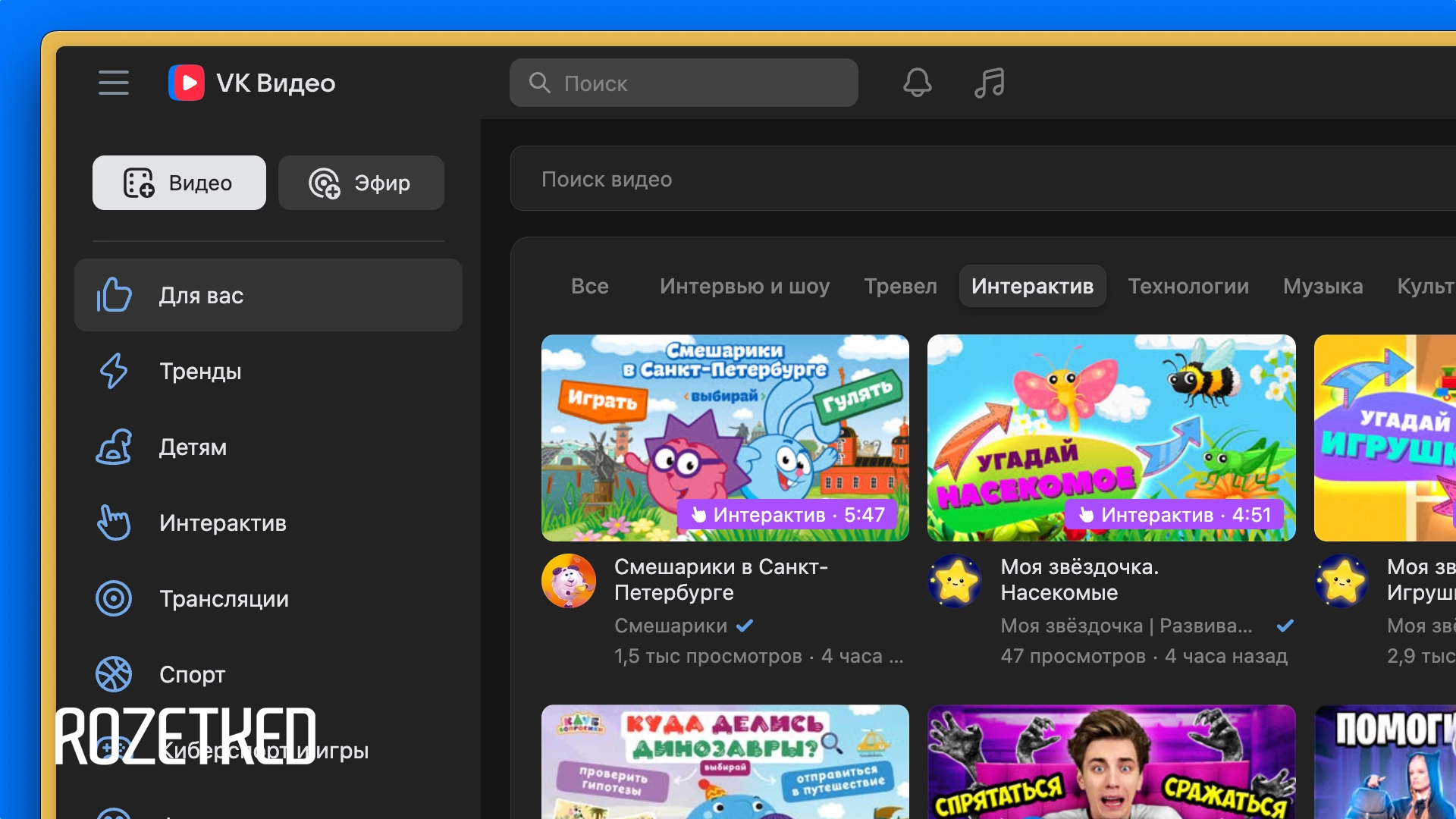This screenshot has height=819, width=1456.
Task: Click the text 1,5 тыс просмотров
Action: [x=708, y=656]
